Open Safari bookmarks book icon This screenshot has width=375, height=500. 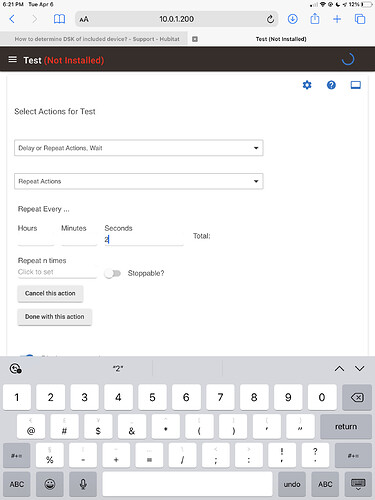click(59, 19)
